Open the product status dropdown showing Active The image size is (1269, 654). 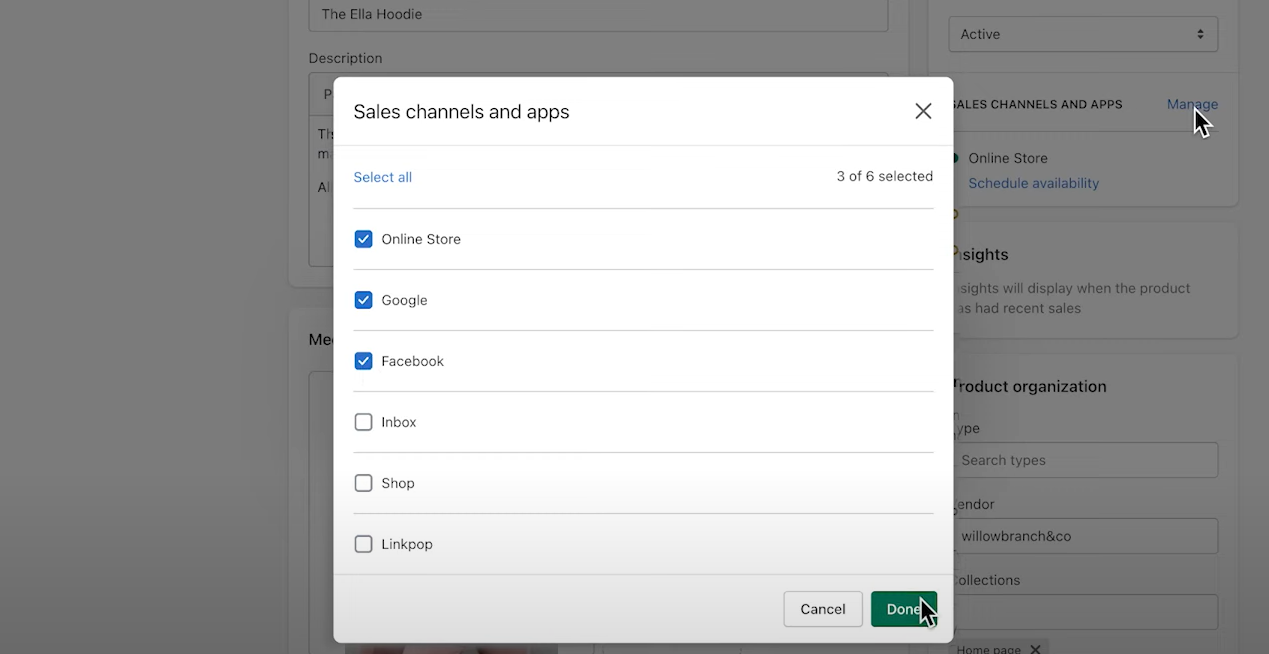click(x=1083, y=33)
